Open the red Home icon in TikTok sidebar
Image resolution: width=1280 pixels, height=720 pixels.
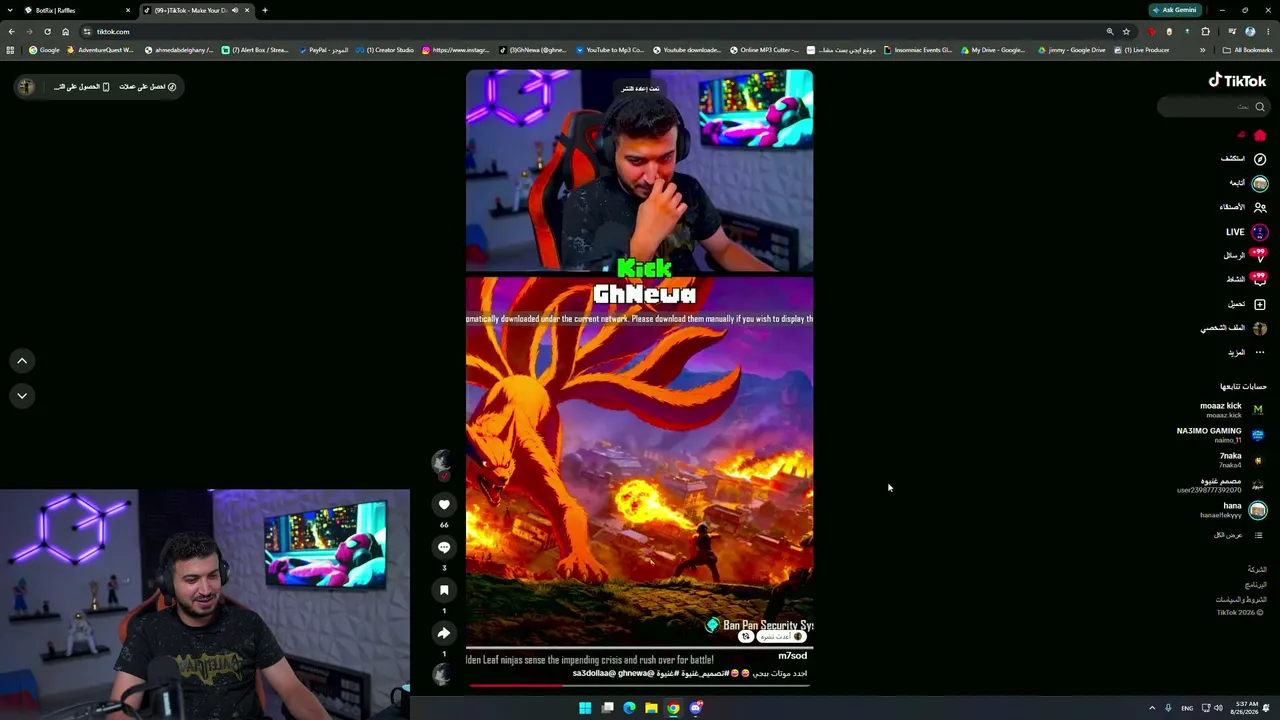1260,135
